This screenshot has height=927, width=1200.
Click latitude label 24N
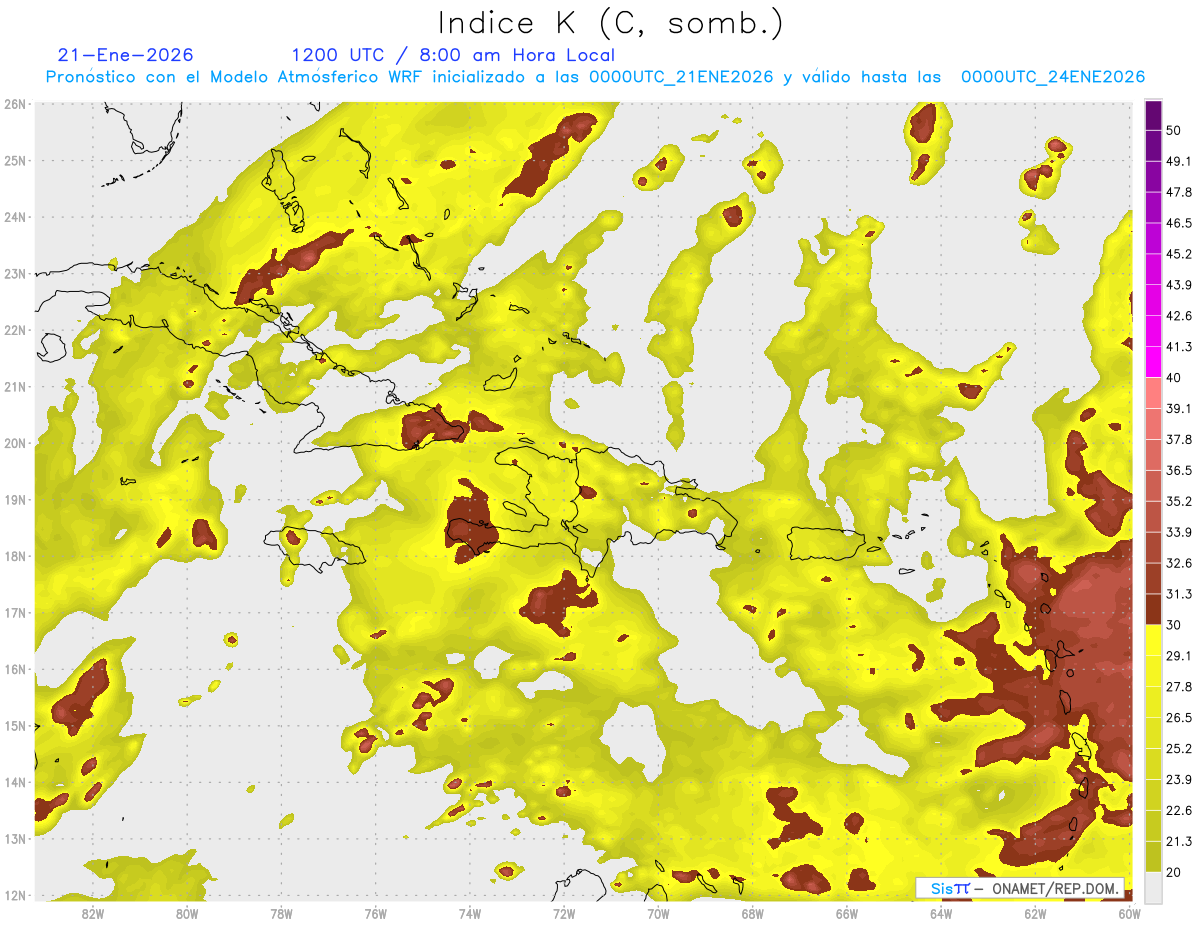15,217
